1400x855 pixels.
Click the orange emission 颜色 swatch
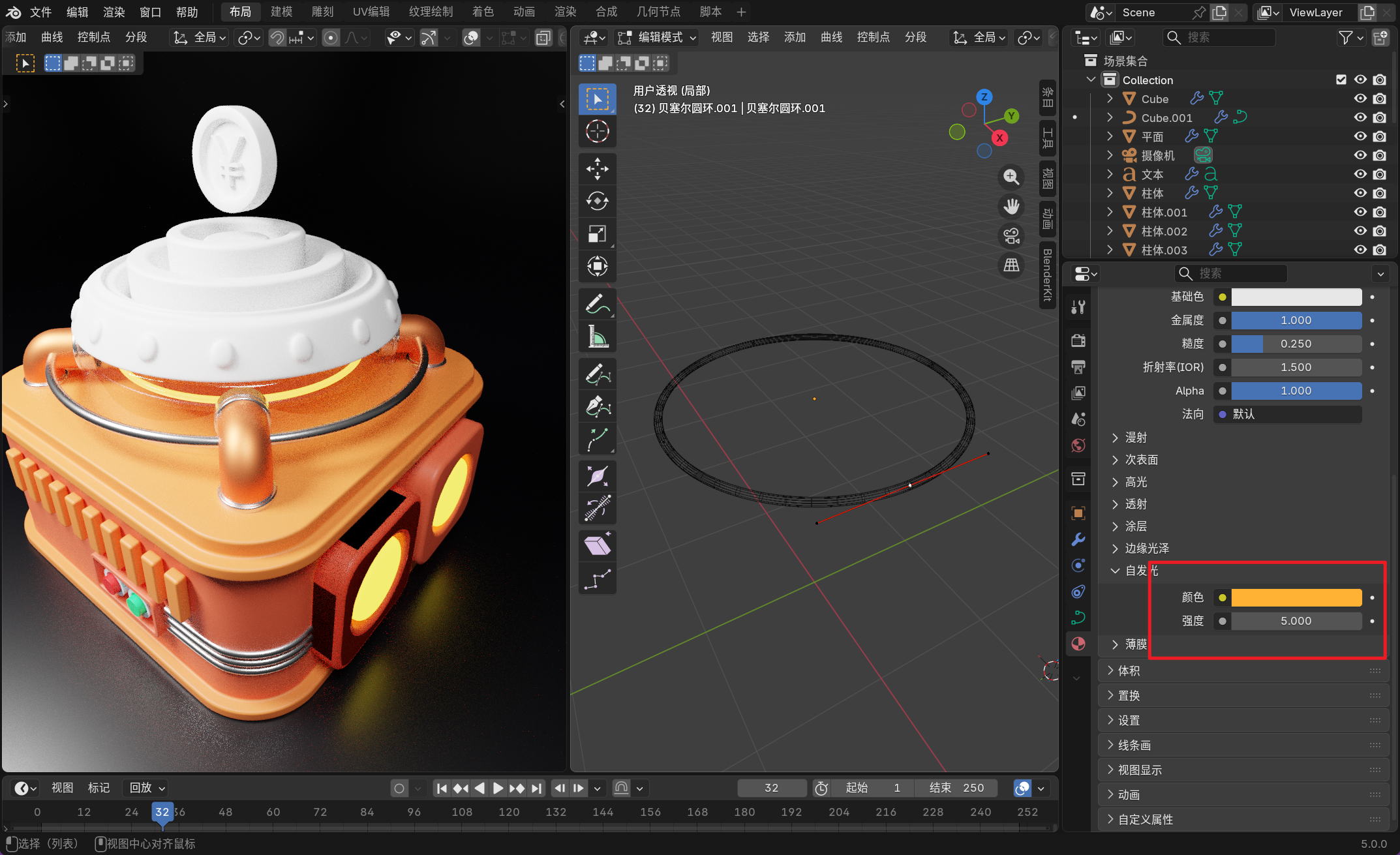pos(1296,597)
